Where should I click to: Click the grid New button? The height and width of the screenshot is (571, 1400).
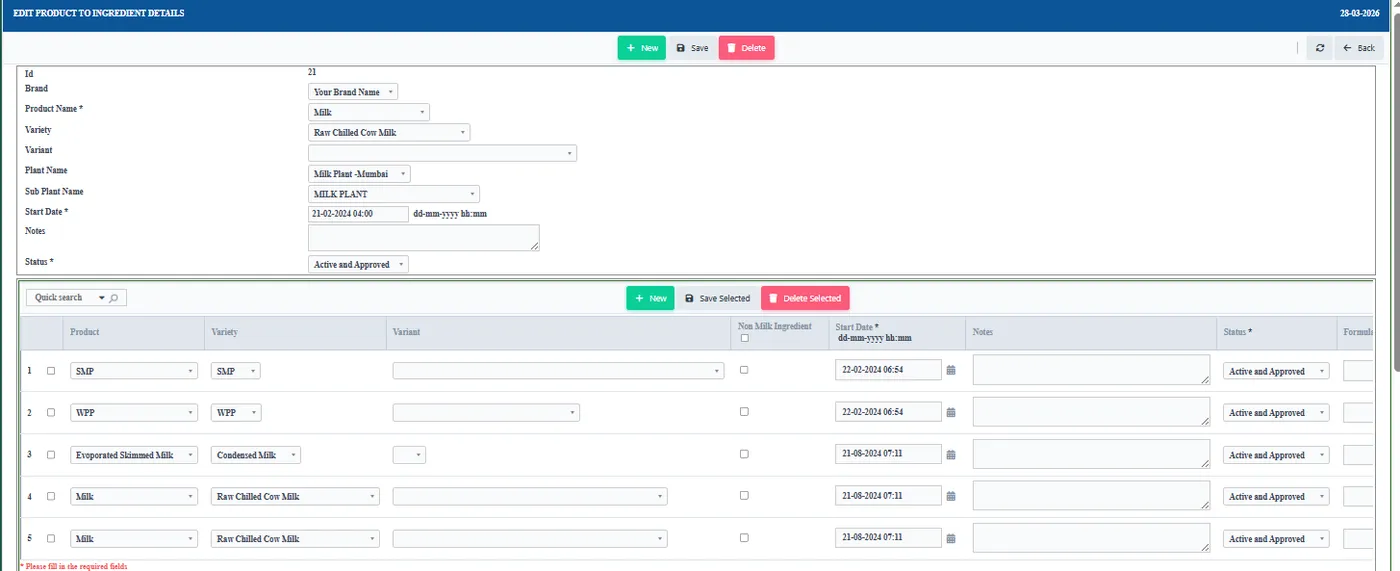tap(650, 298)
